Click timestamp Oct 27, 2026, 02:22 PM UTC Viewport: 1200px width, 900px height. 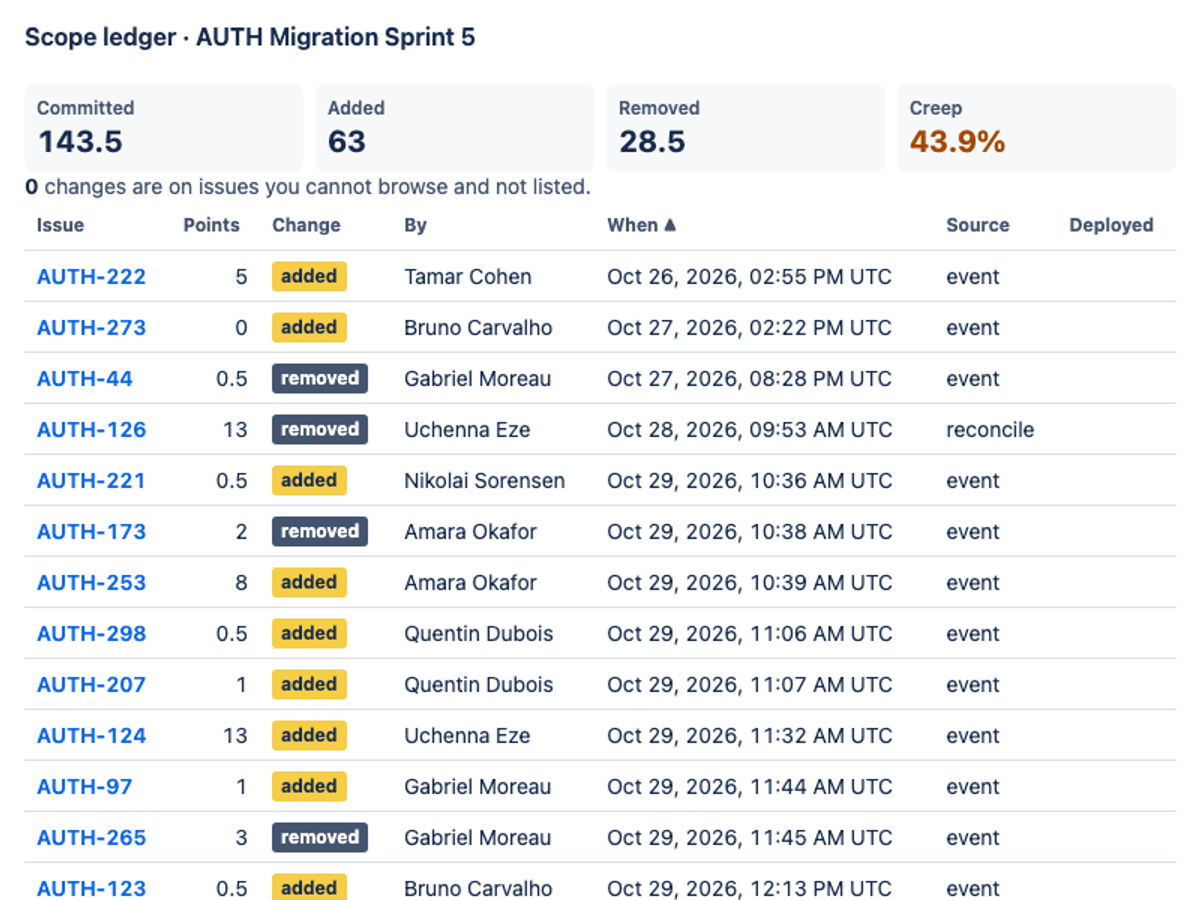pos(749,328)
